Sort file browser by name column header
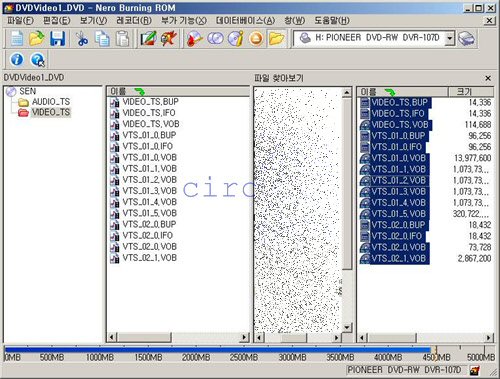Image resolution: width=500 pixels, height=379 pixels. click(x=402, y=92)
